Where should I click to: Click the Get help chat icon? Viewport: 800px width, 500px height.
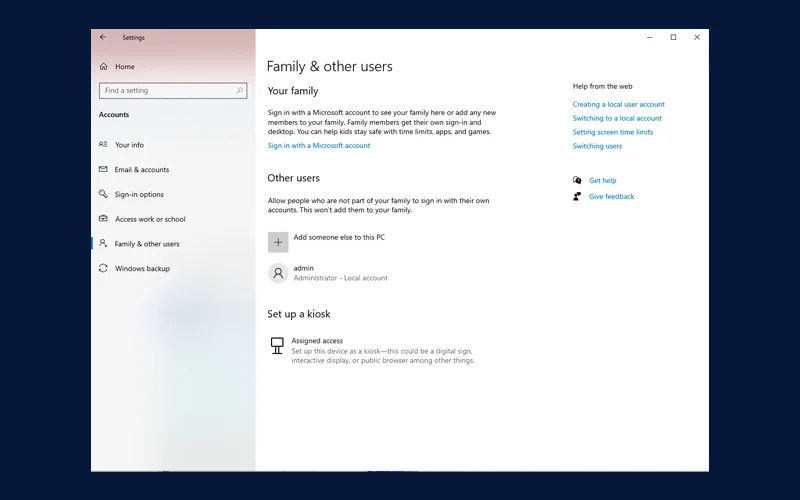tap(577, 180)
